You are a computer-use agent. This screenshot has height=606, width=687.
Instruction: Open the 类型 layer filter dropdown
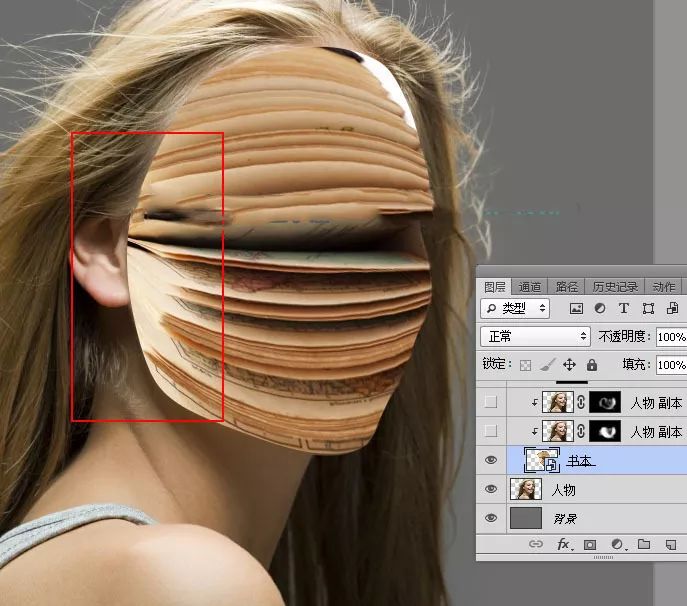click(x=515, y=308)
